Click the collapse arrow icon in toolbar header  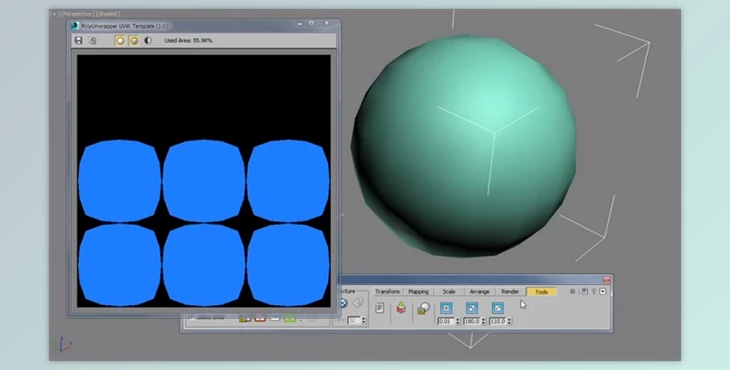pyautogui.click(x=603, y=291)
